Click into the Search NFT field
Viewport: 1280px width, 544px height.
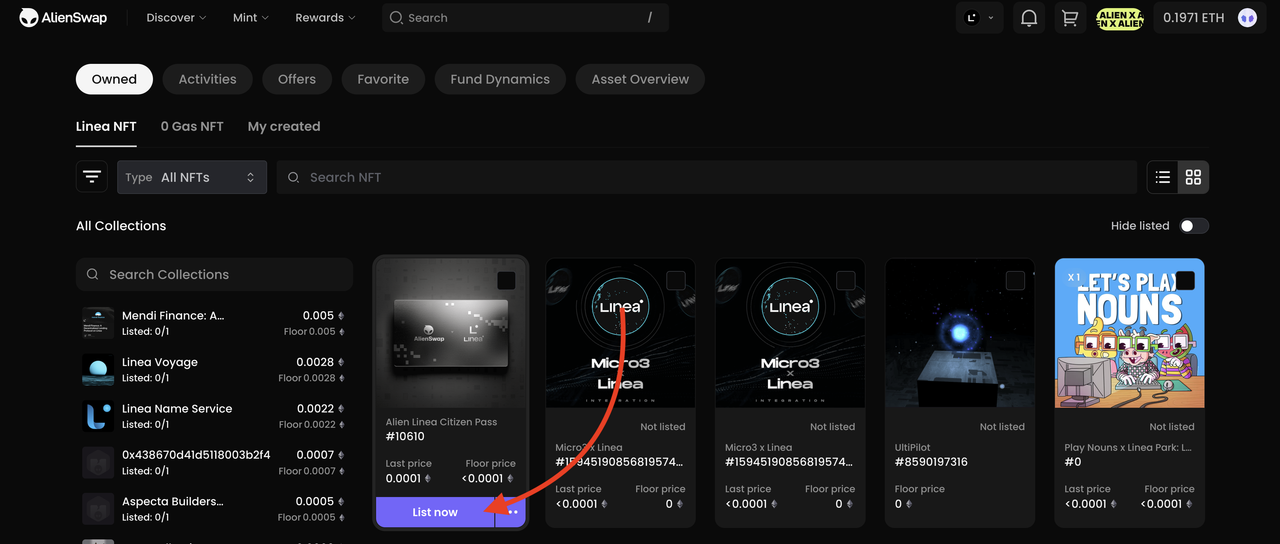pos(707,177)
